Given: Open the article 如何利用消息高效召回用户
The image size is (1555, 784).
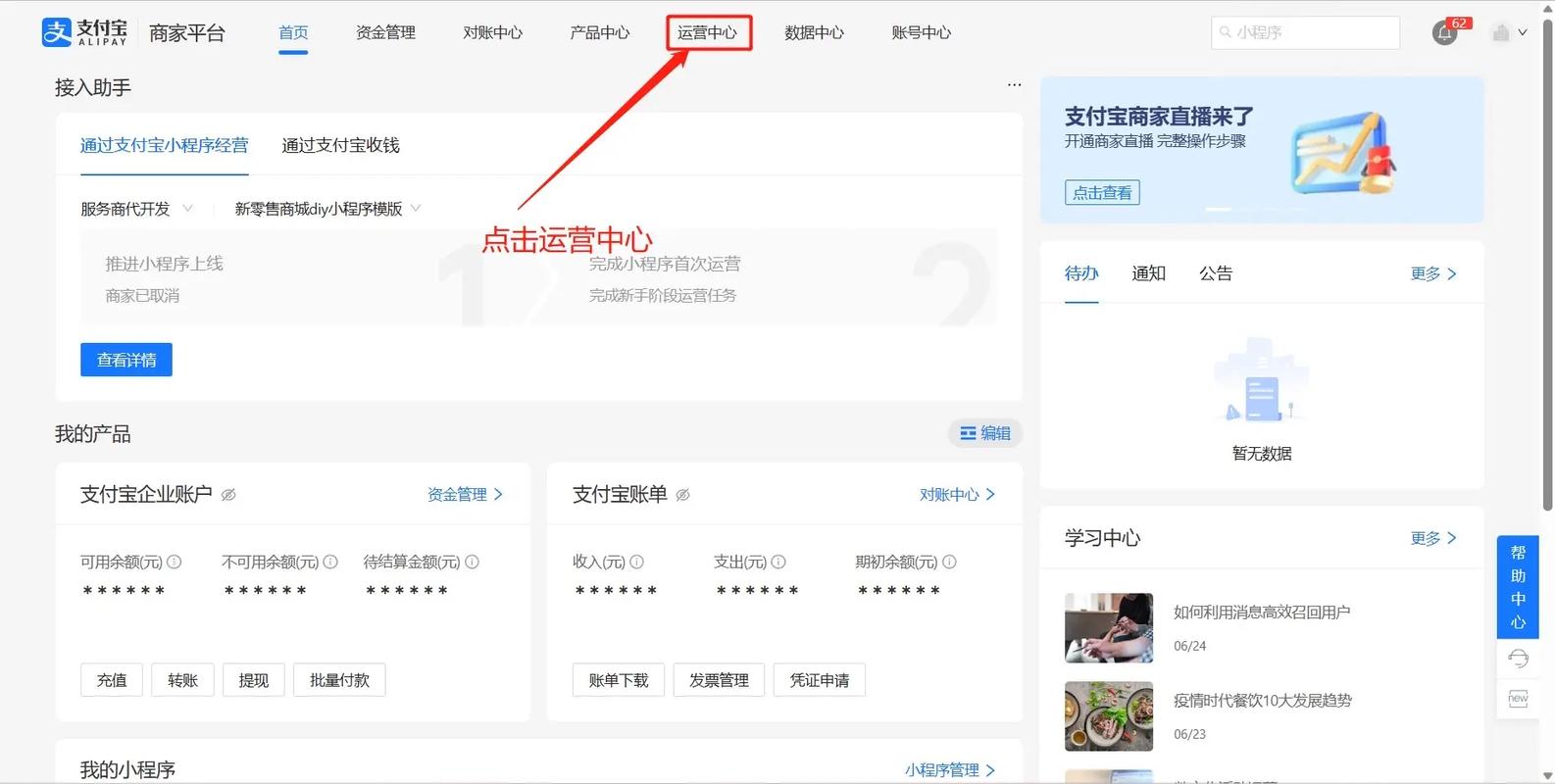Looking at the screenshot, I should click(x=1262, y=612).
